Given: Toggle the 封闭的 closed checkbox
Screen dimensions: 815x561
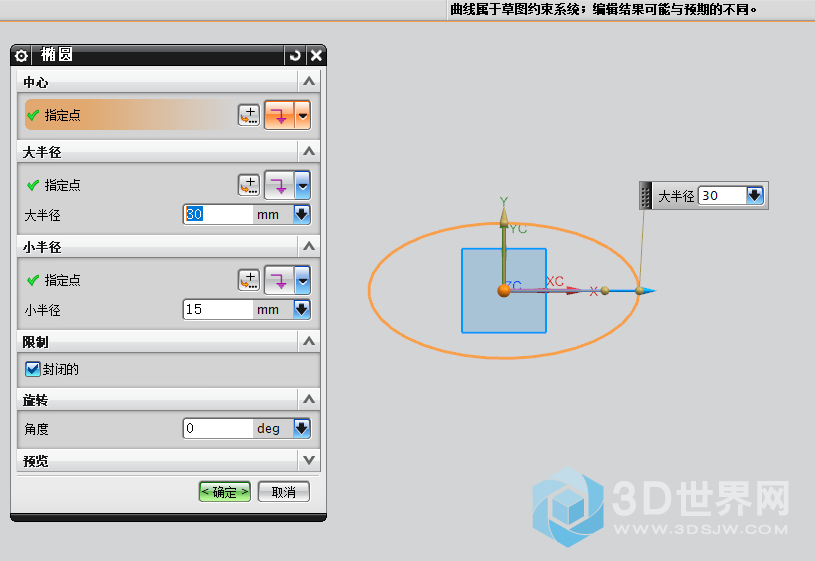Looking at the screenshot, I should click(x=33, y=369).
